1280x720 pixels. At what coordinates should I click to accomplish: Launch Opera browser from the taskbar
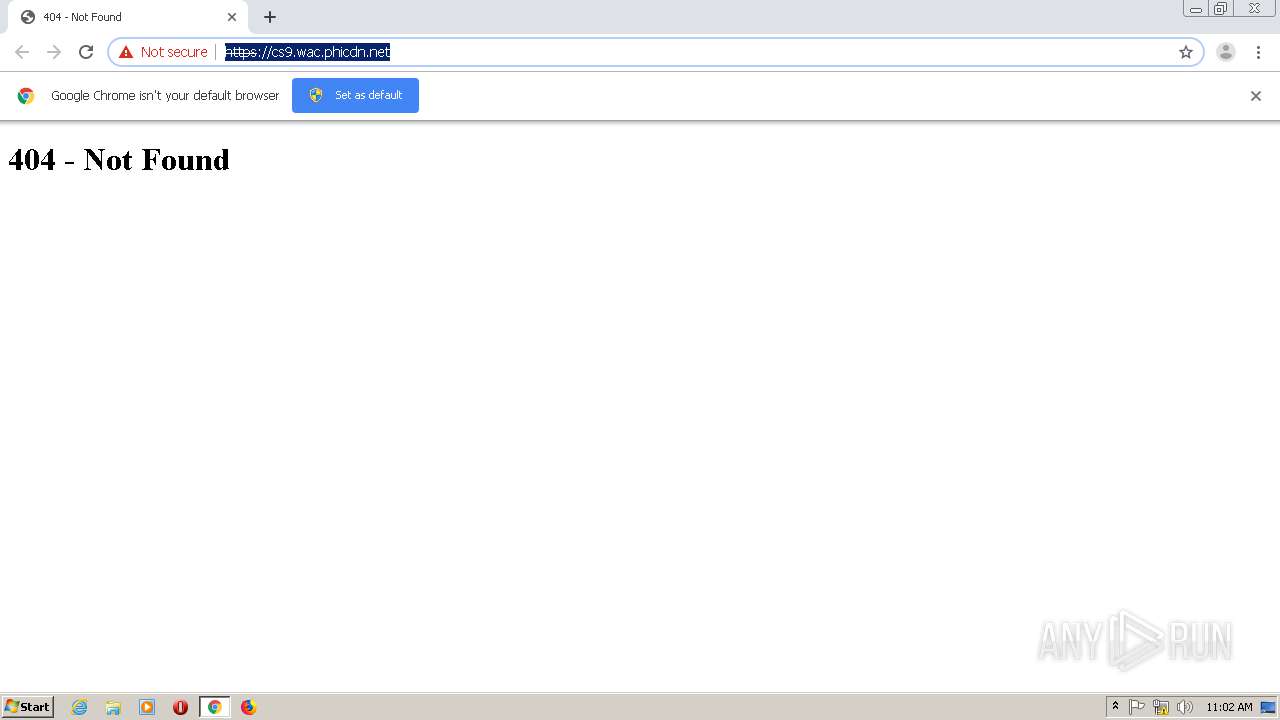pyautogui.click(x=181, y=707)
